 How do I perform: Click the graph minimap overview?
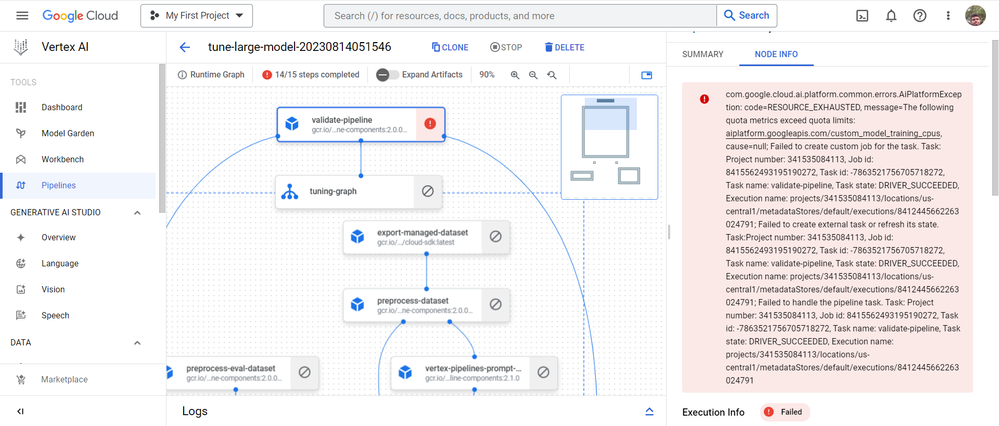pos(609,146)
